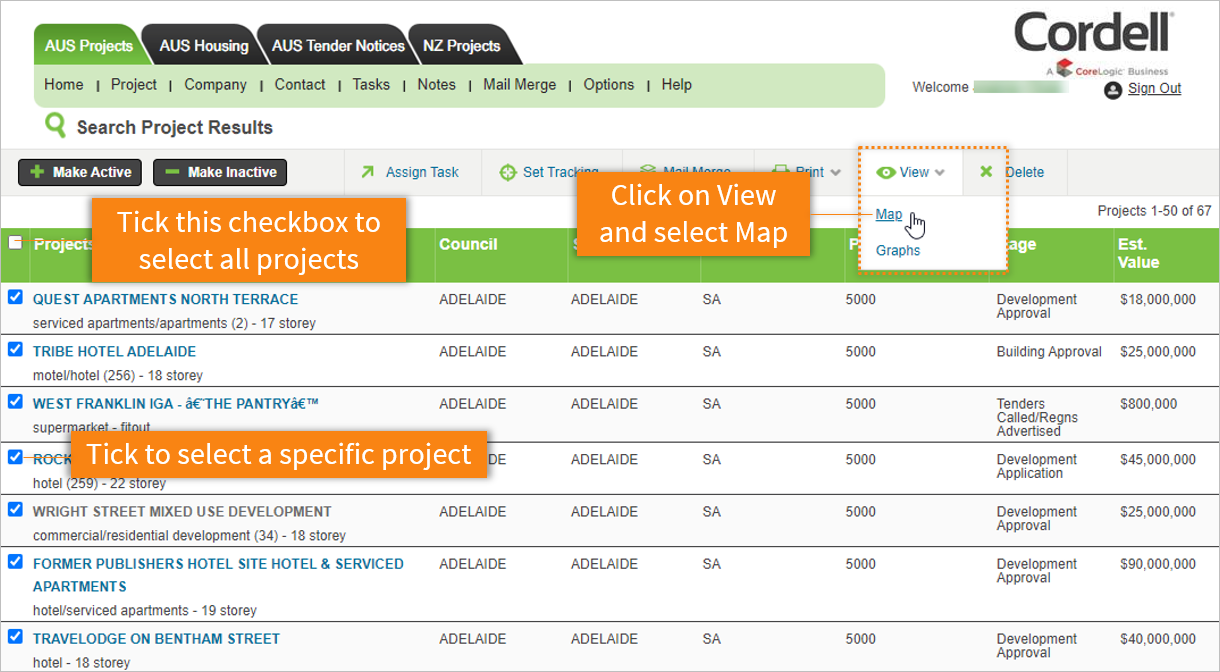1220x672 pixels.
Task: Open the Notes menu item
Action: tap(437, 85)
